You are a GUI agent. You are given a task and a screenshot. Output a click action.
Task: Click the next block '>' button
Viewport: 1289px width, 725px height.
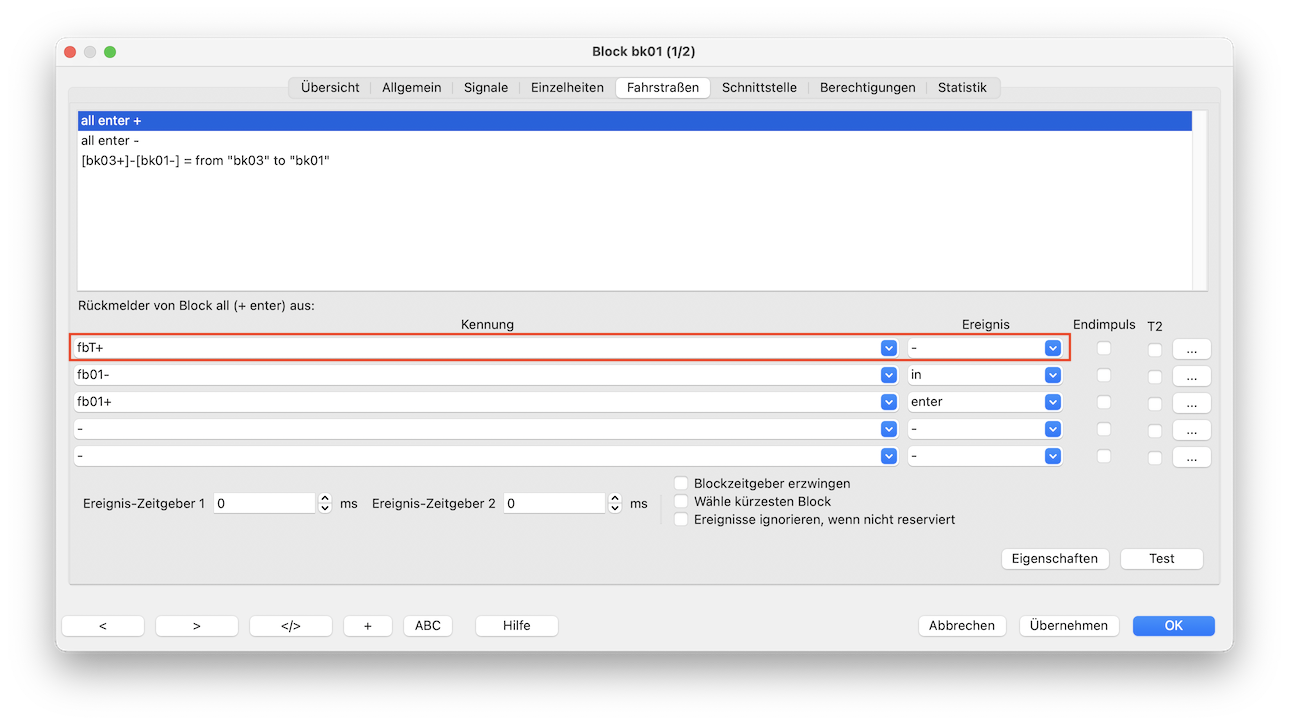coord(197,626)
